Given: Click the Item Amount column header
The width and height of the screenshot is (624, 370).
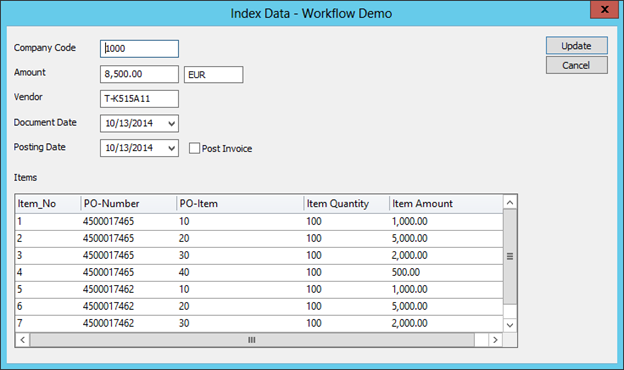Looking at the screenshot, I should [446, 204].
